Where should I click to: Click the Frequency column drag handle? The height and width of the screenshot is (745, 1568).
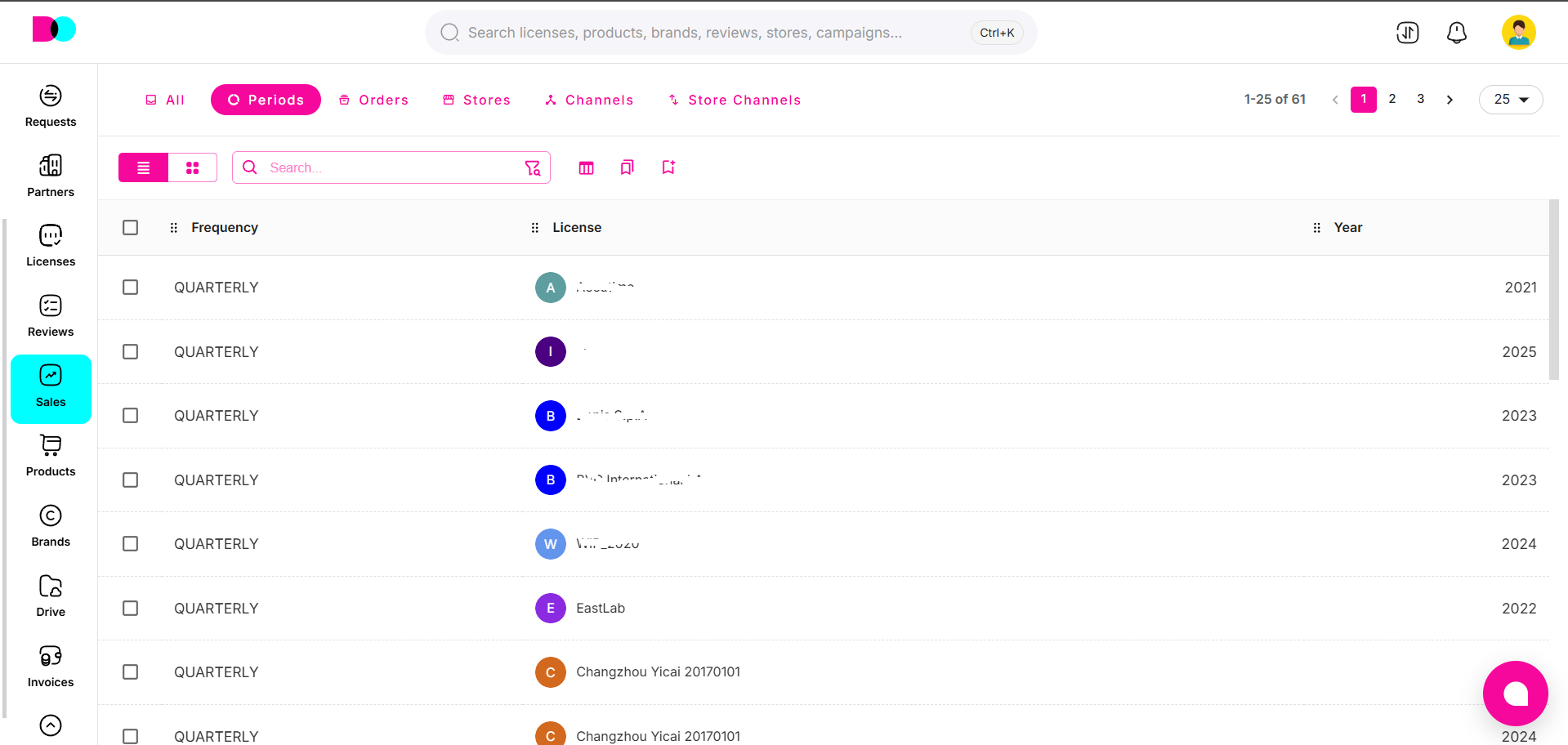(174, 228)
